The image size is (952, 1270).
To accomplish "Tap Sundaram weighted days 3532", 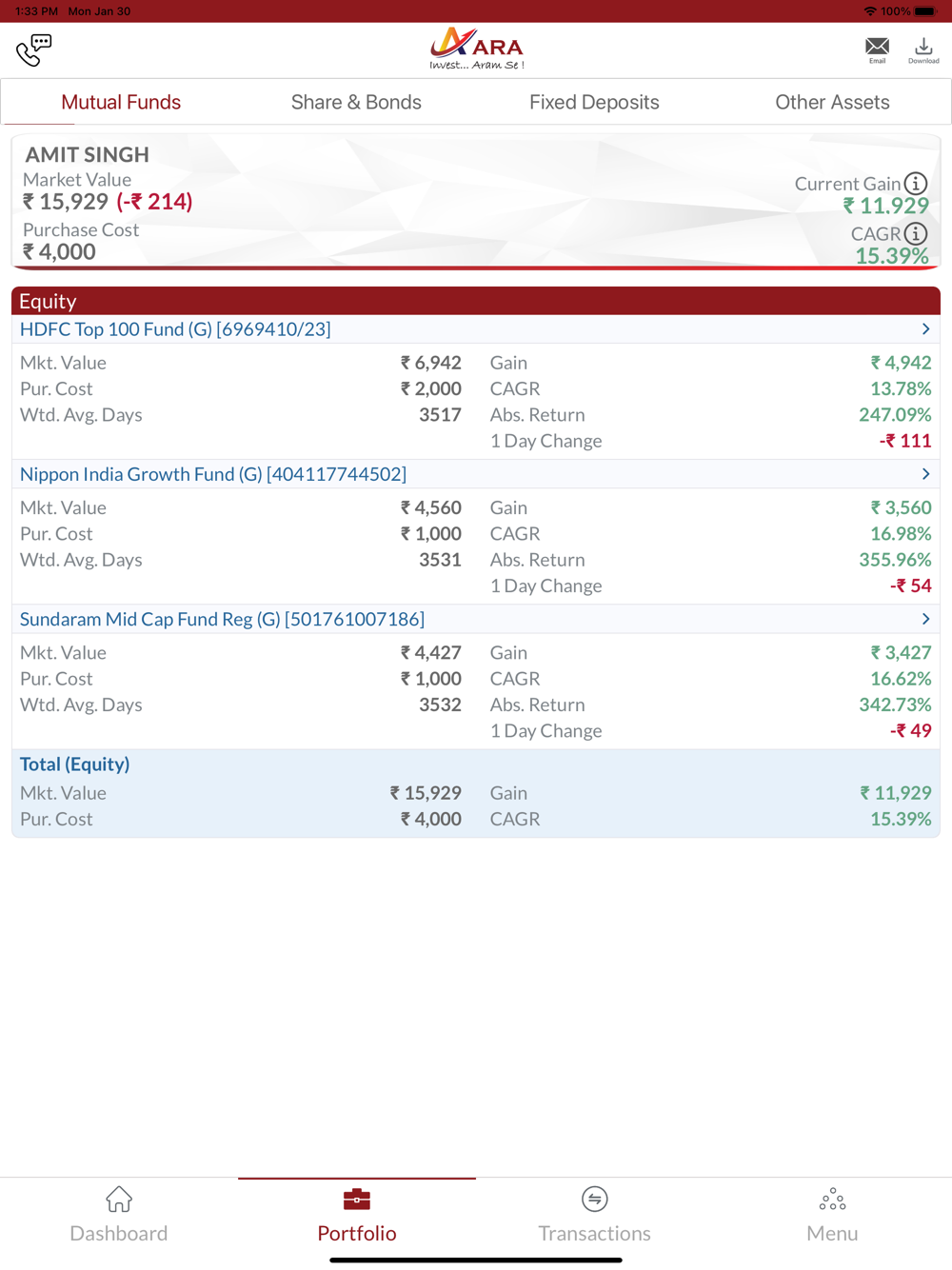I will pyautogui.click(x=440, y=704).
